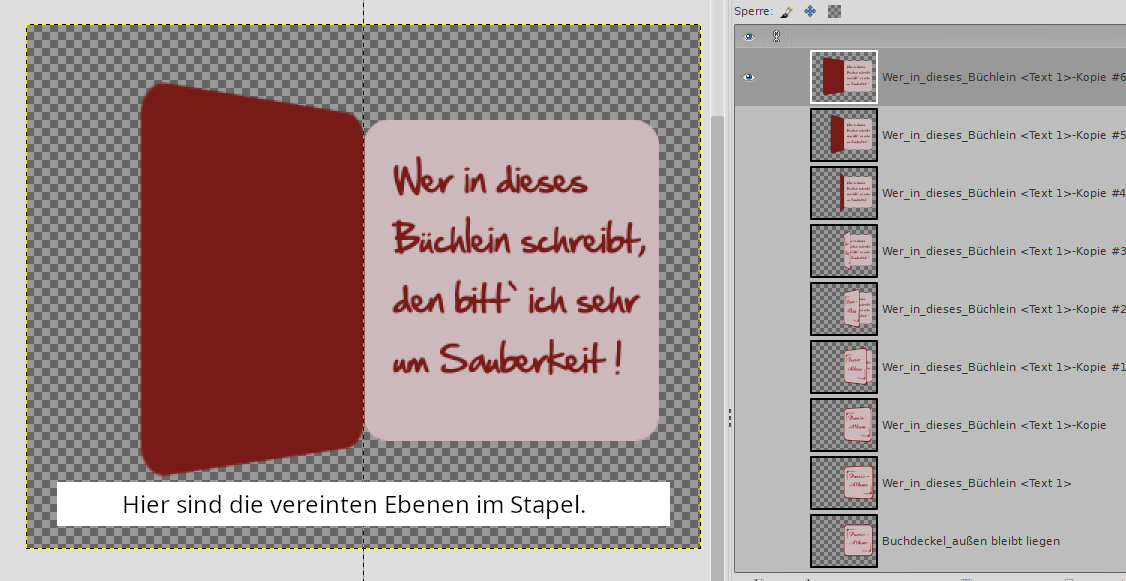Select the original 'Wer_in_dieses_Büchlein <Text 1>' layer
1126x581 pixels.
point(976,483)
